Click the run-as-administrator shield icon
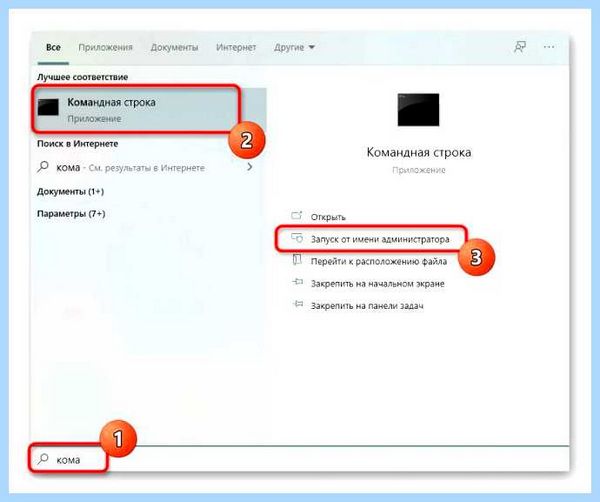Image resolution: width=600 pixels, height=502 pixels. pyautogui.click(x=297, y=238)
